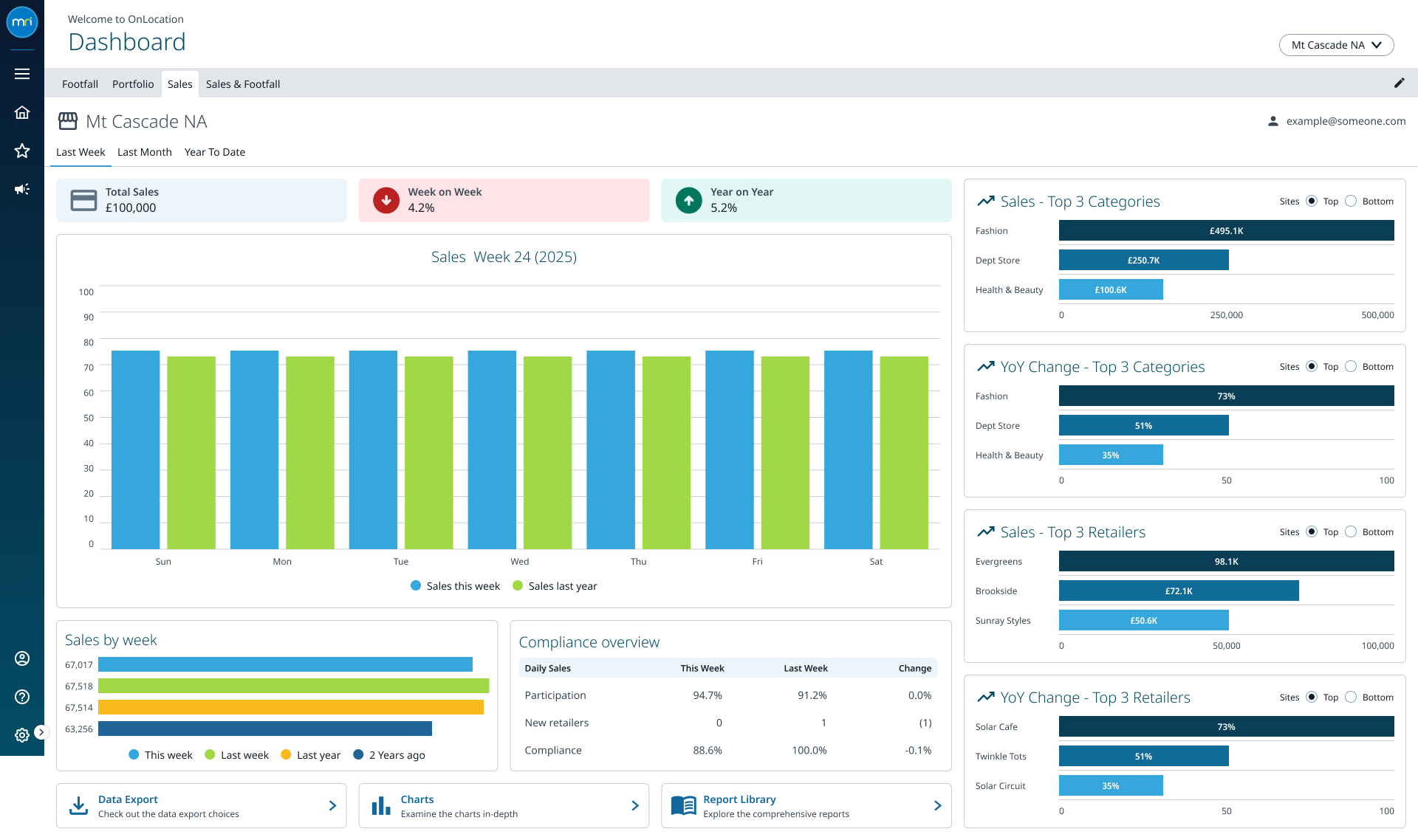Open favorites star icon in sidebar
This screenshot has width=1418, height=840.
(22, 151)
